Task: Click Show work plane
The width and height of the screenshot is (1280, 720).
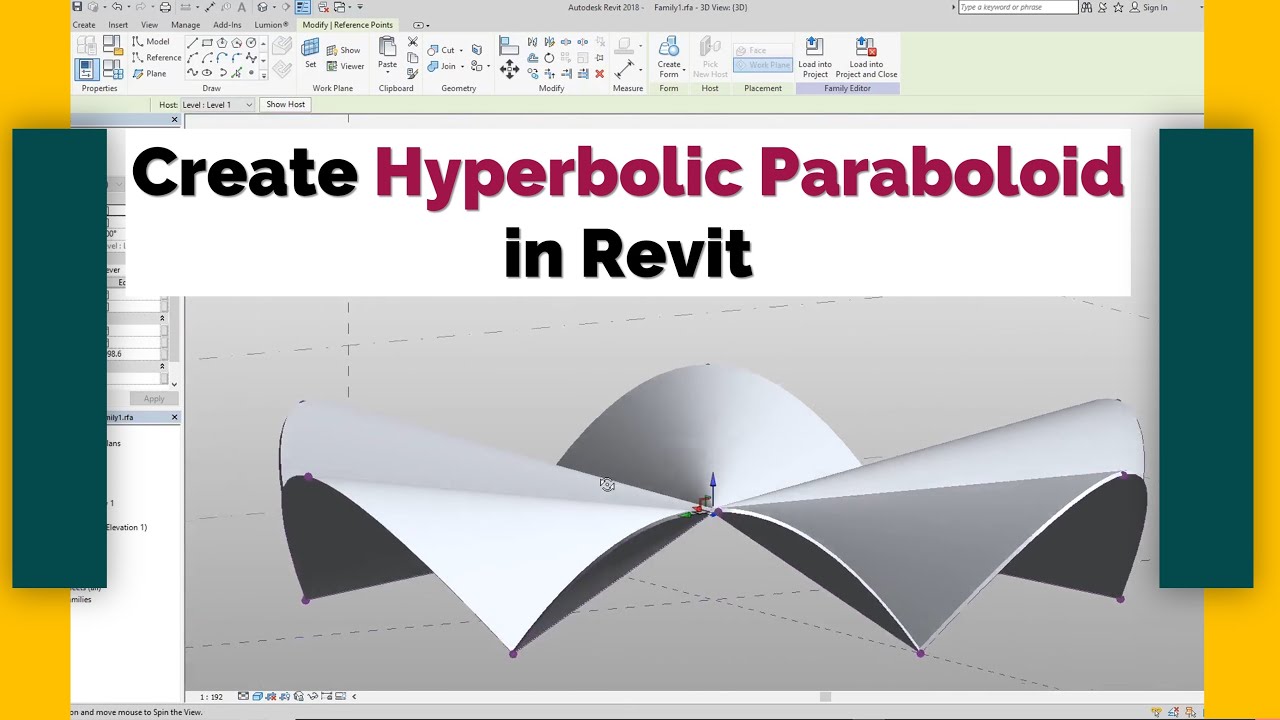Action: tap(343, 50)
